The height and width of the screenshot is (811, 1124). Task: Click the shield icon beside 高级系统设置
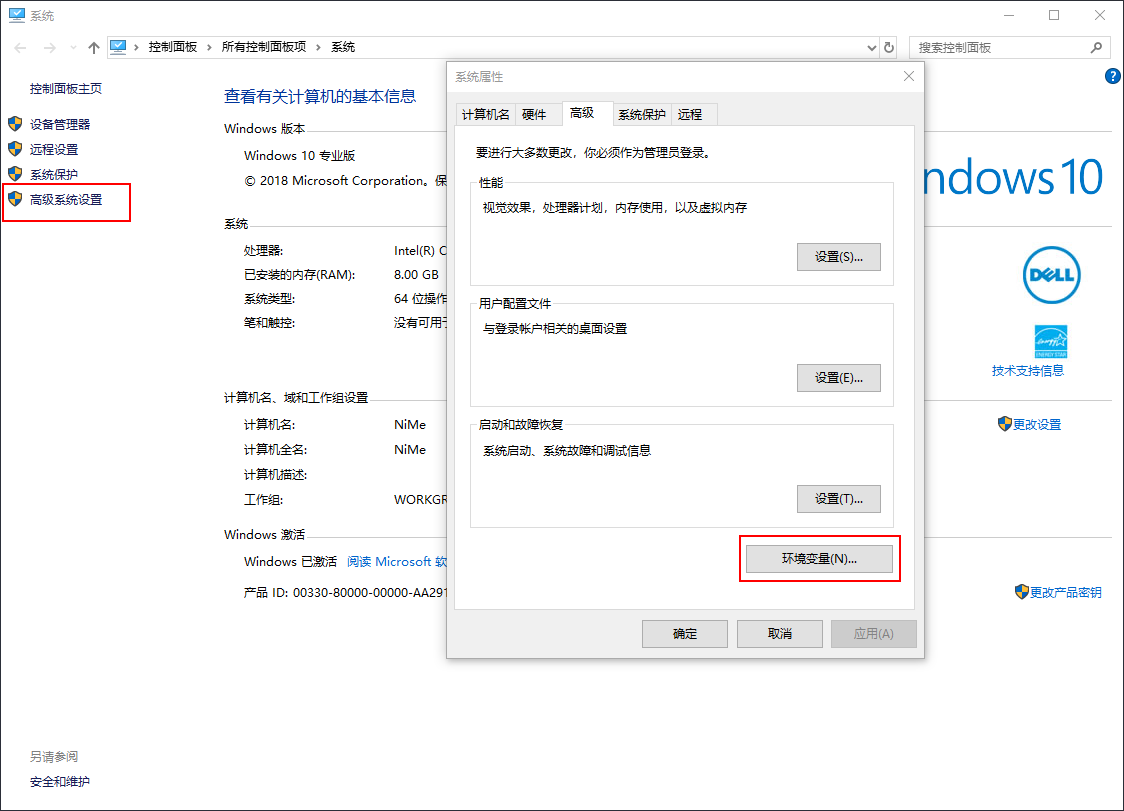tap(15, 199)
